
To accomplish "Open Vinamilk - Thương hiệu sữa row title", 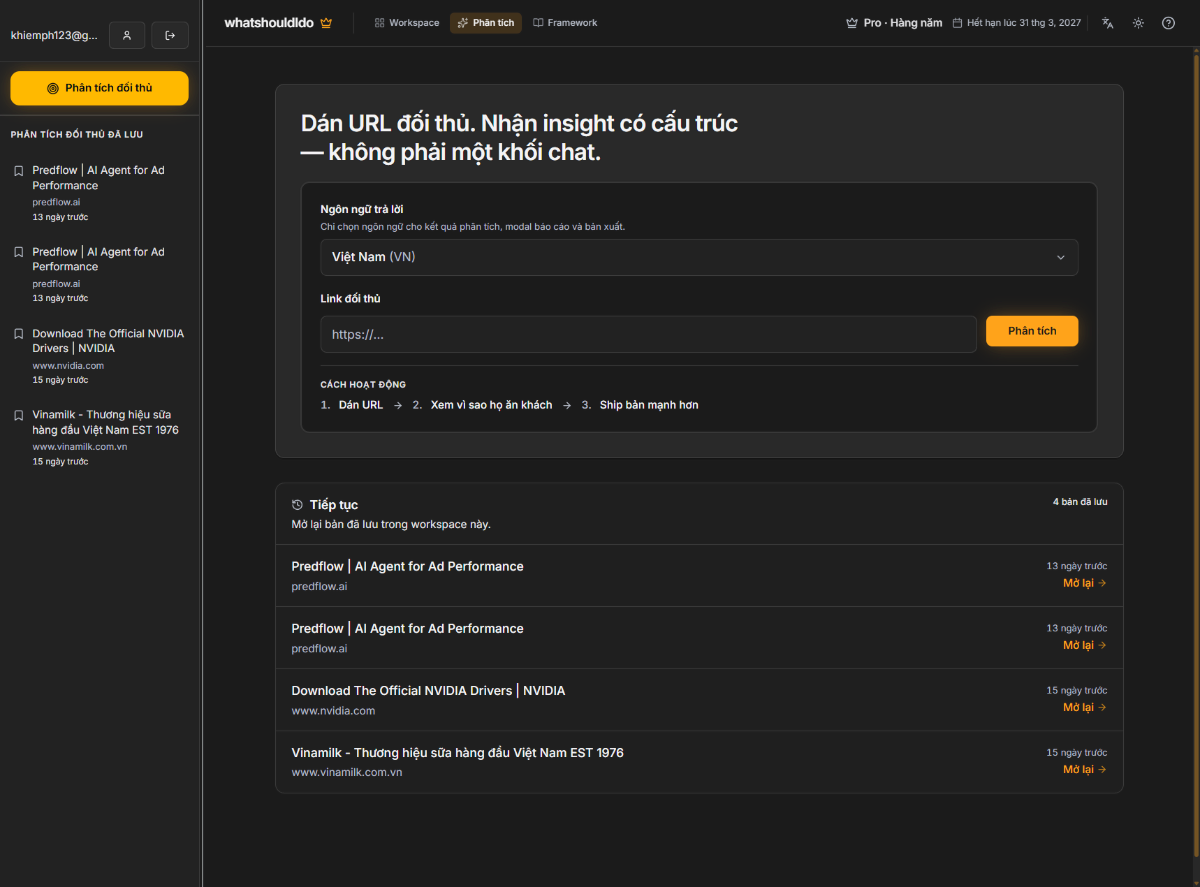I will (x=457, y=753).
